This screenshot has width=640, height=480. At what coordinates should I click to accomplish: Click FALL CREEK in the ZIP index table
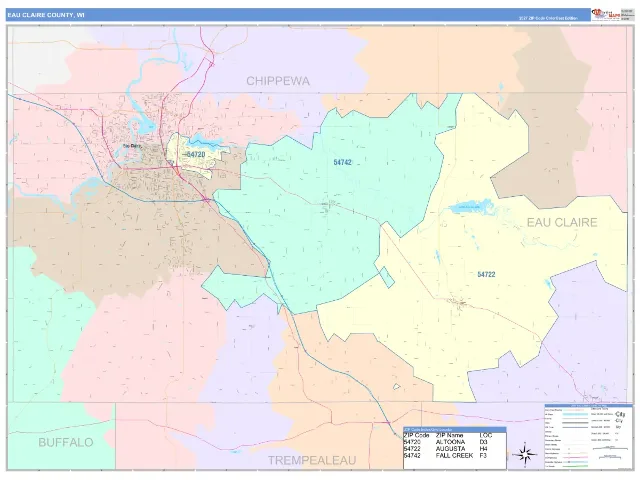coord(454,455)
